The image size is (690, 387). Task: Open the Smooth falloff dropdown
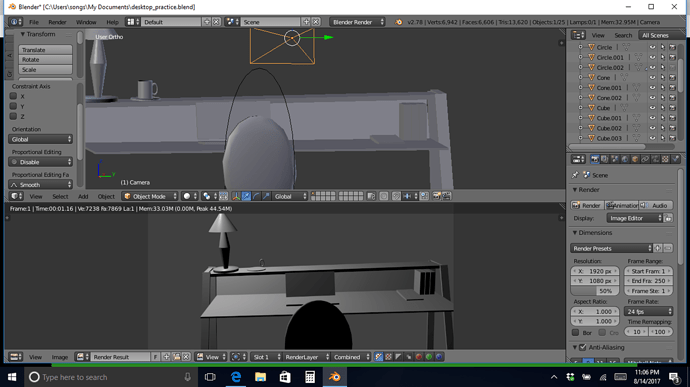(x=40, y=185)
